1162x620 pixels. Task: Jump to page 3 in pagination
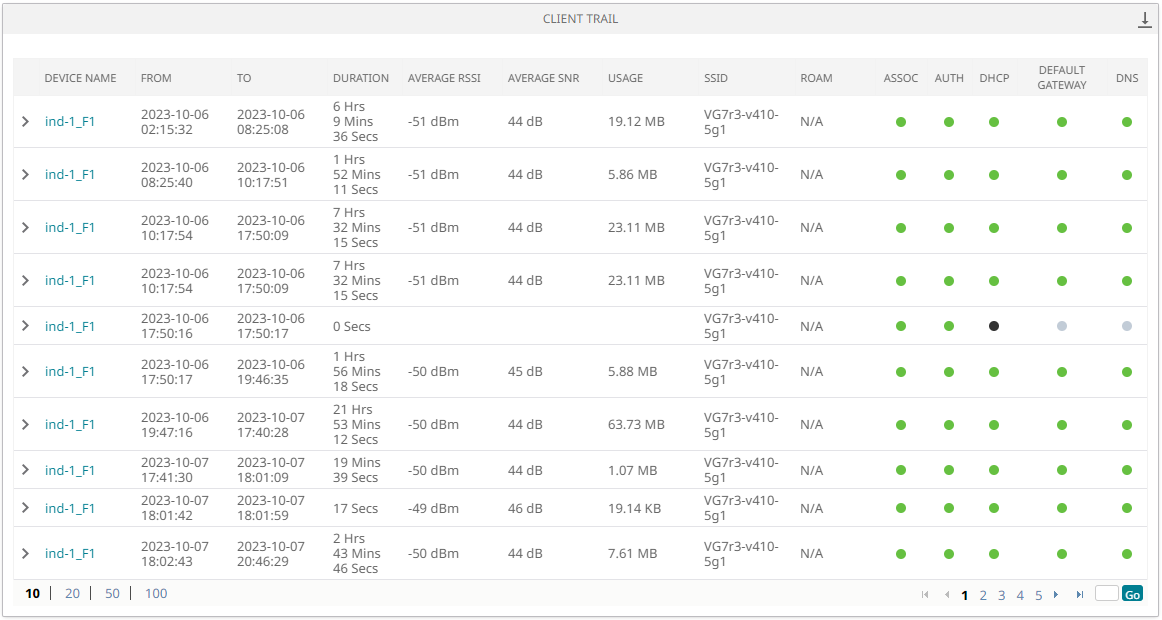click(1001, 594)
